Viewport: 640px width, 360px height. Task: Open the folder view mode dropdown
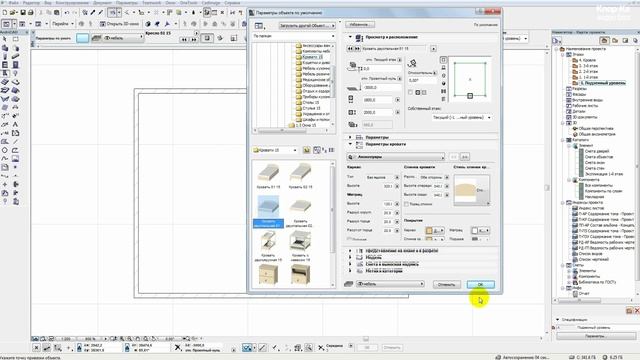pos(294,36)
